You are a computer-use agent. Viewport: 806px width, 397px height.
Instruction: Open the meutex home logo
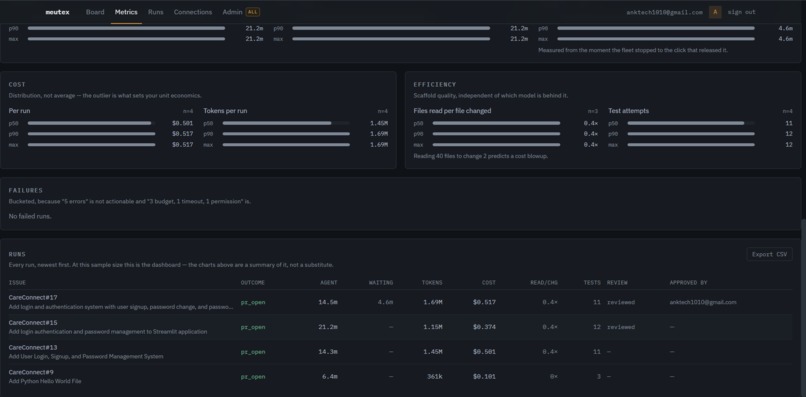57,12
